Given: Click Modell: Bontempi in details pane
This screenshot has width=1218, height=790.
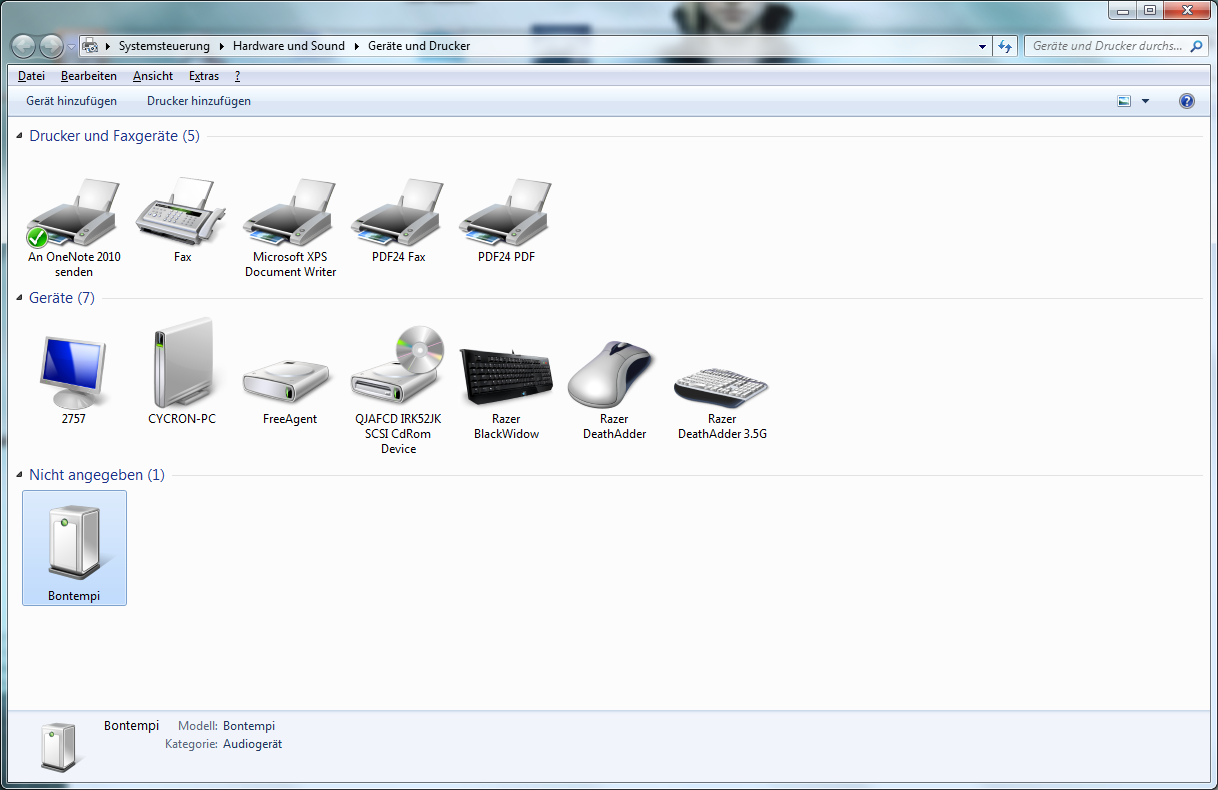Looking at the screenshot, I should click(226, 726).
